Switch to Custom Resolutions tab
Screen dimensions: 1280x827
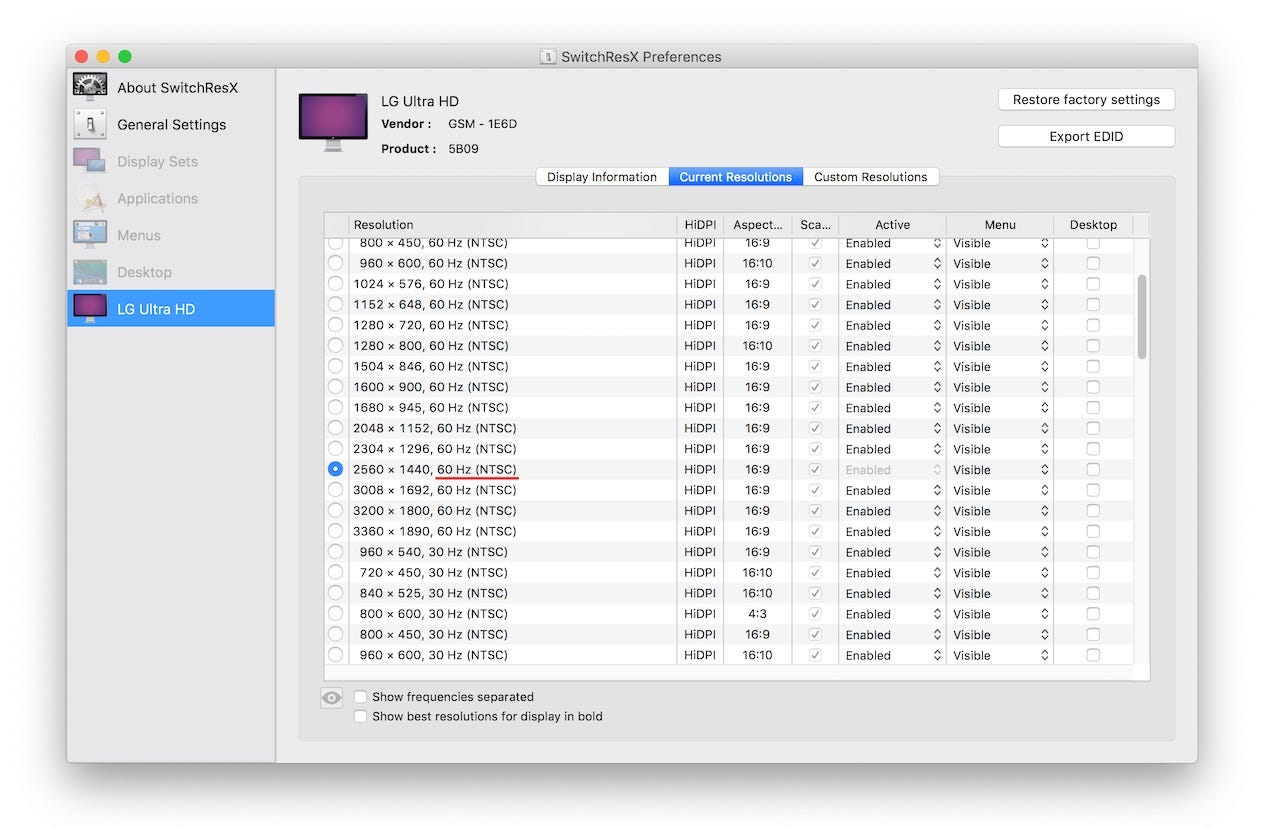[871, 177]
